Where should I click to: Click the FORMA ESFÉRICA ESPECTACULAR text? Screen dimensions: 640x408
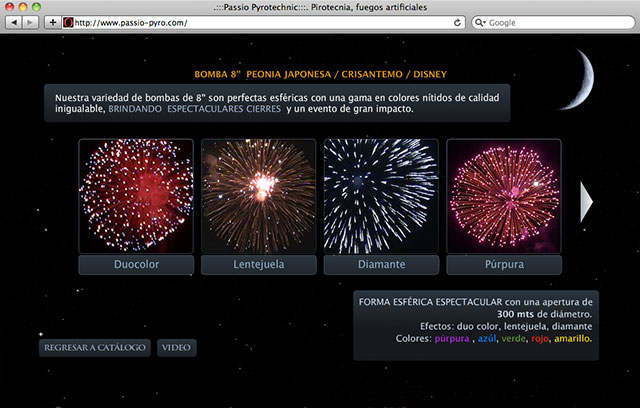click(x=431, y=302)
